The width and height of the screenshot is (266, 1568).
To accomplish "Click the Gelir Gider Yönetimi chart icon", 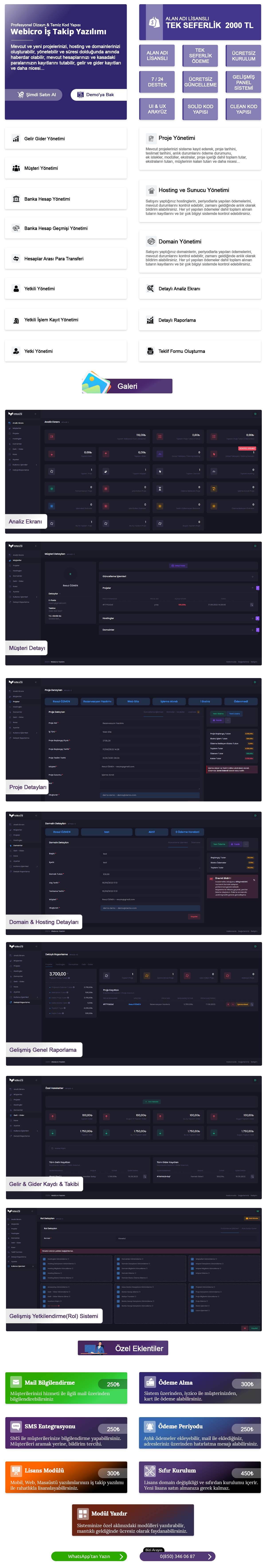I will click(16, 139).
